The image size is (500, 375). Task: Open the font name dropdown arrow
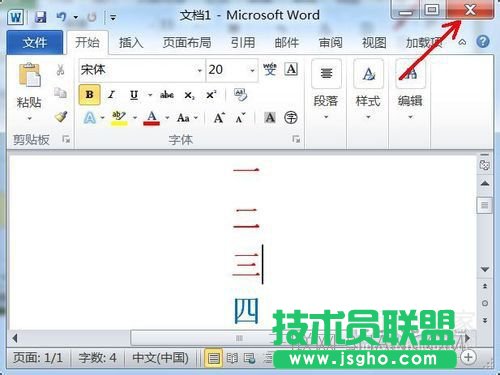(x=199, y=70)
